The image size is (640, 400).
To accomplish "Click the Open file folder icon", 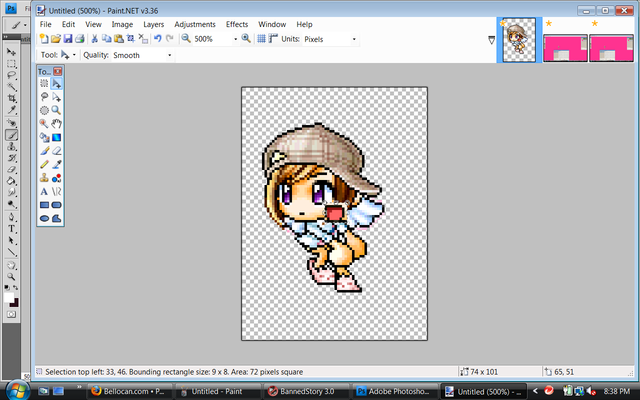I will tap(56, 39).
